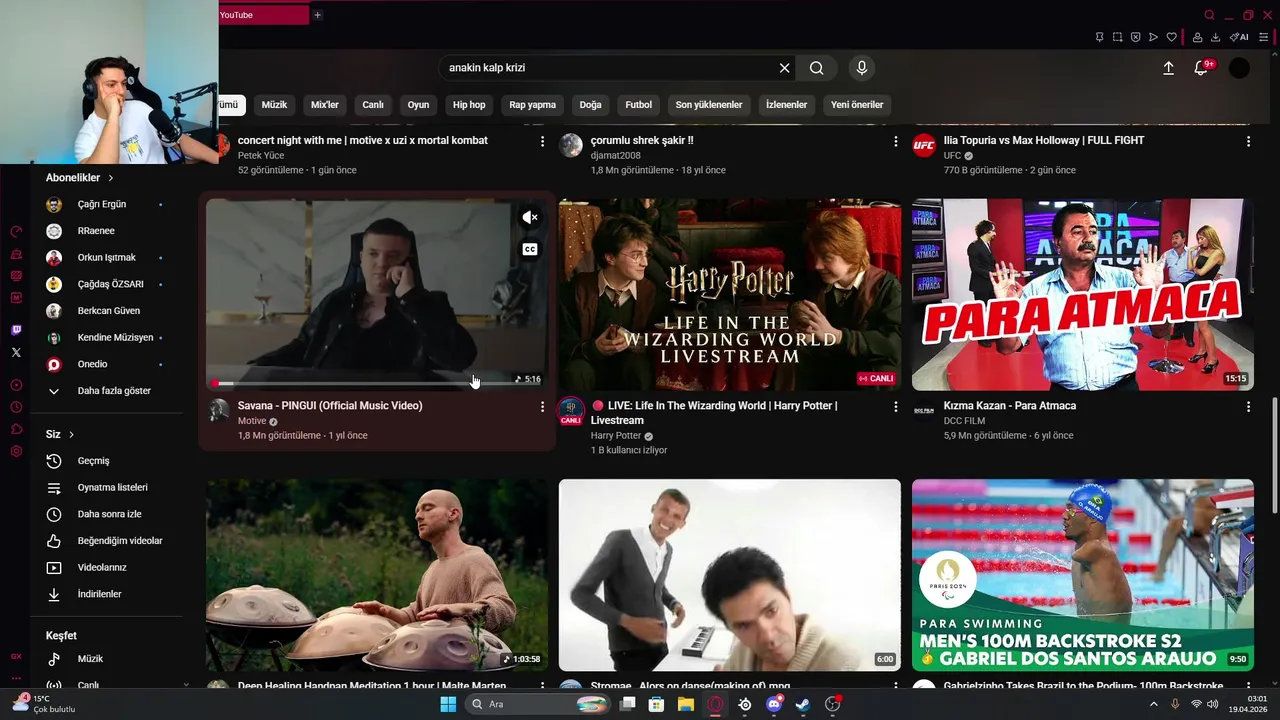This screenshot has height=720, width=1280.
Task: Open options for Harry Potter livestream
Action: (895, 407)
